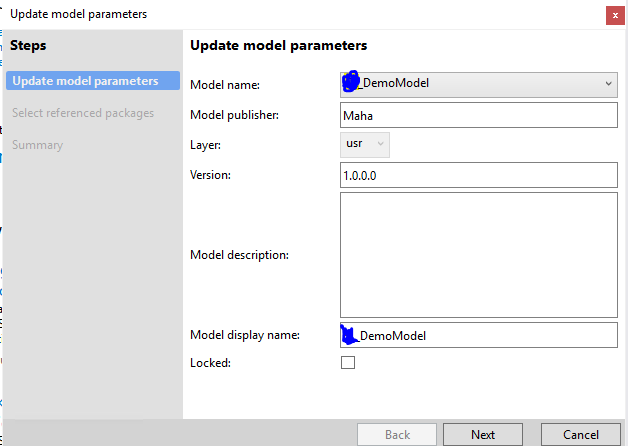Image resolution: width=628 pixels, height=446 pixels.
Task: Click the bold Update model parameters heading
Action: coord(278,45)
